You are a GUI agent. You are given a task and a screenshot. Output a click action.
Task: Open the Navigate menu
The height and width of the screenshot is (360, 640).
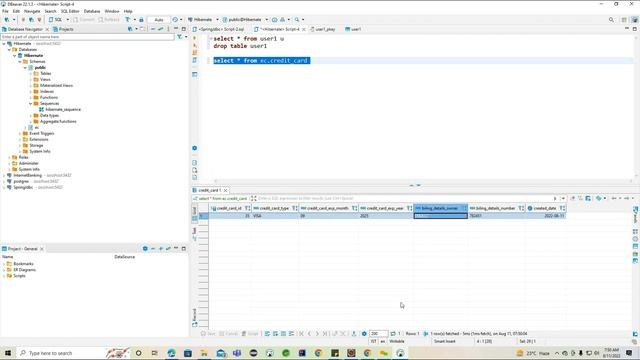click(32, 11)
